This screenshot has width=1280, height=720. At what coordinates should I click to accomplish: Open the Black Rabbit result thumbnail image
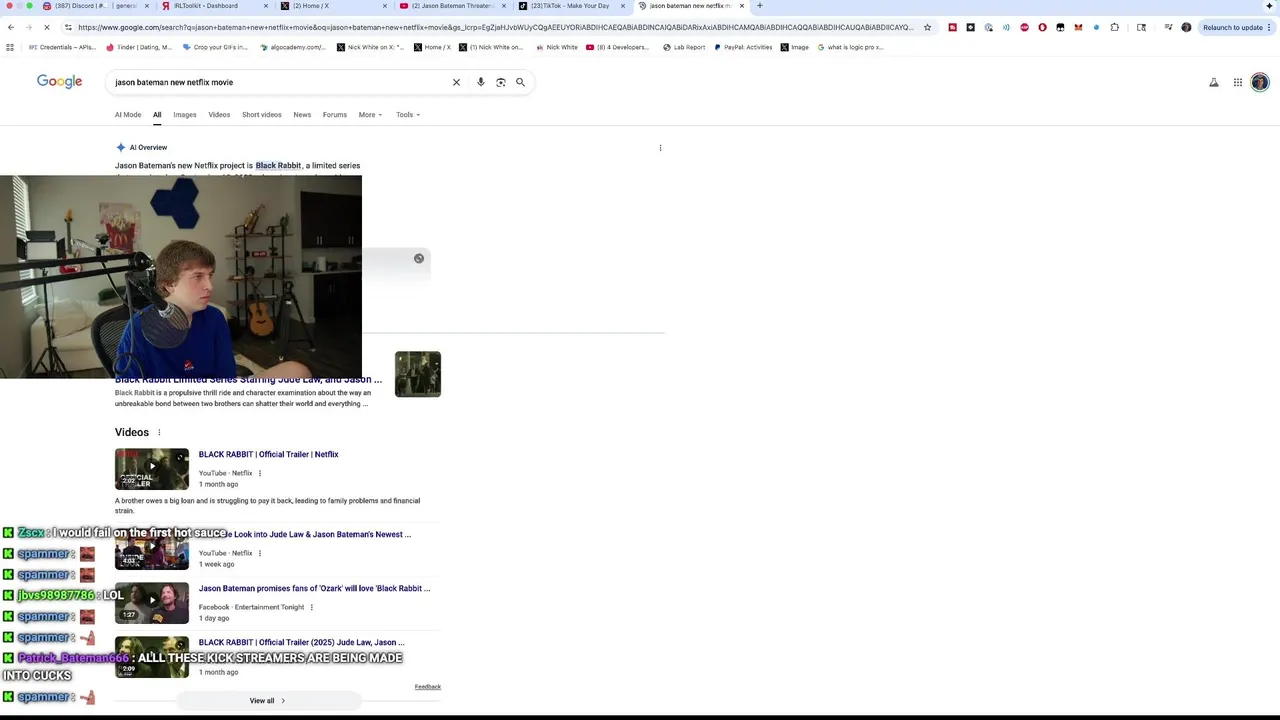[x=418, y=374]
